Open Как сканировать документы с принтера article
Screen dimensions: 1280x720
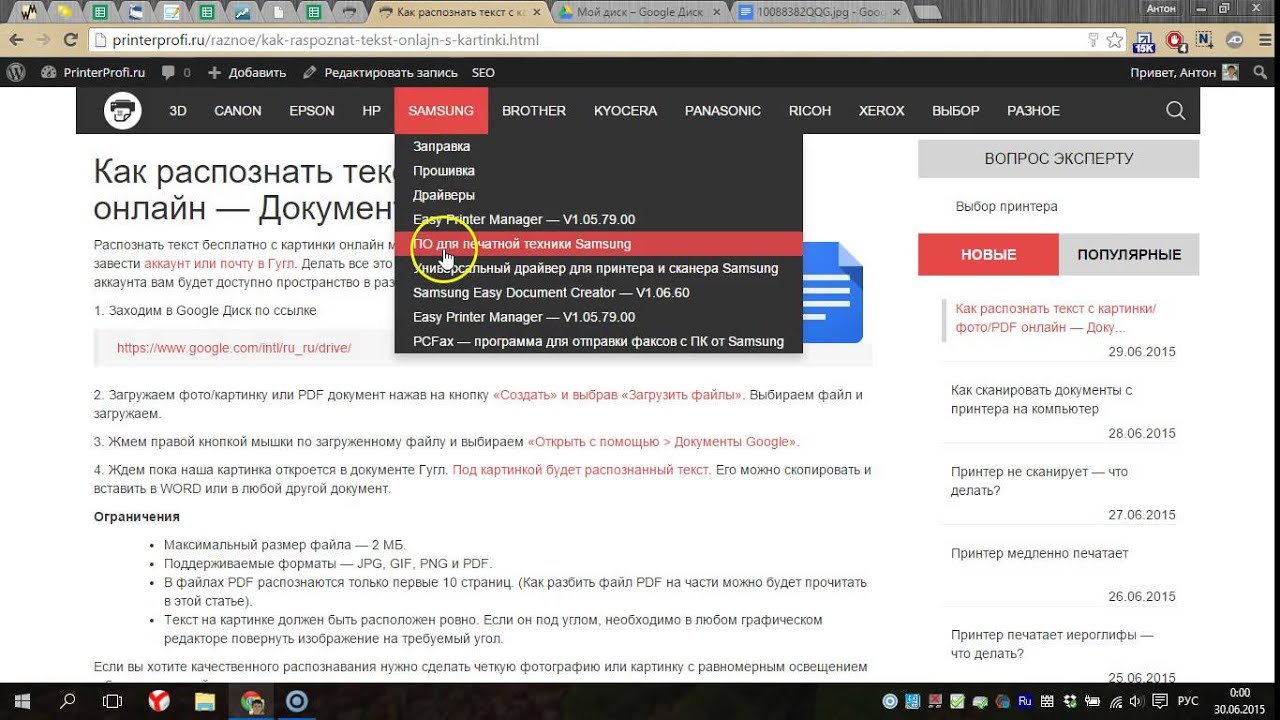[x=1041, y=399]
